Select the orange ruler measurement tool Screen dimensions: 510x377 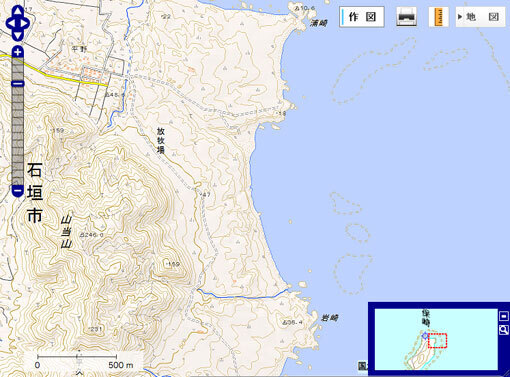[439, 17]
